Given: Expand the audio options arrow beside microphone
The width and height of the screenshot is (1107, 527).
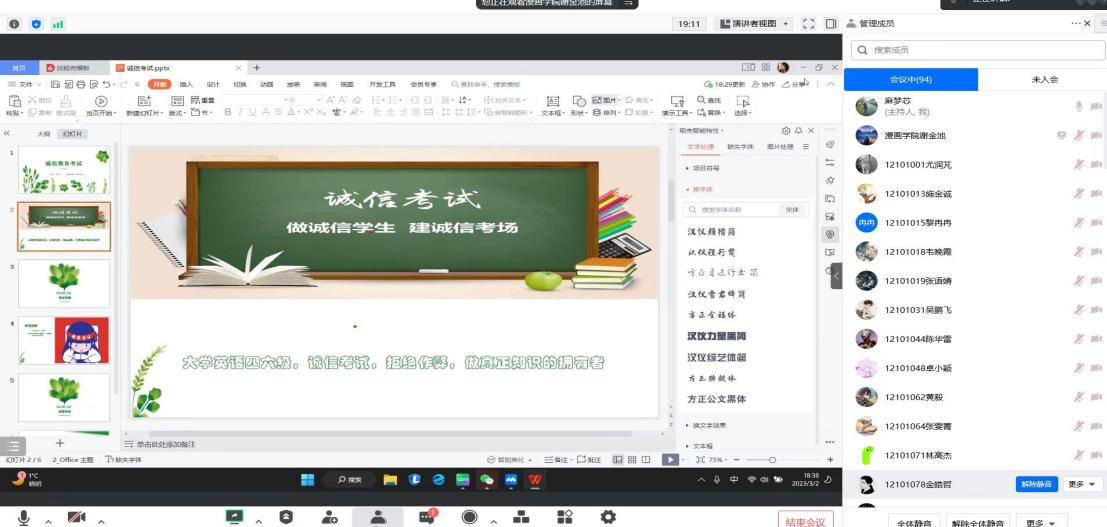Looking at the screenshot, I should 46,520.
